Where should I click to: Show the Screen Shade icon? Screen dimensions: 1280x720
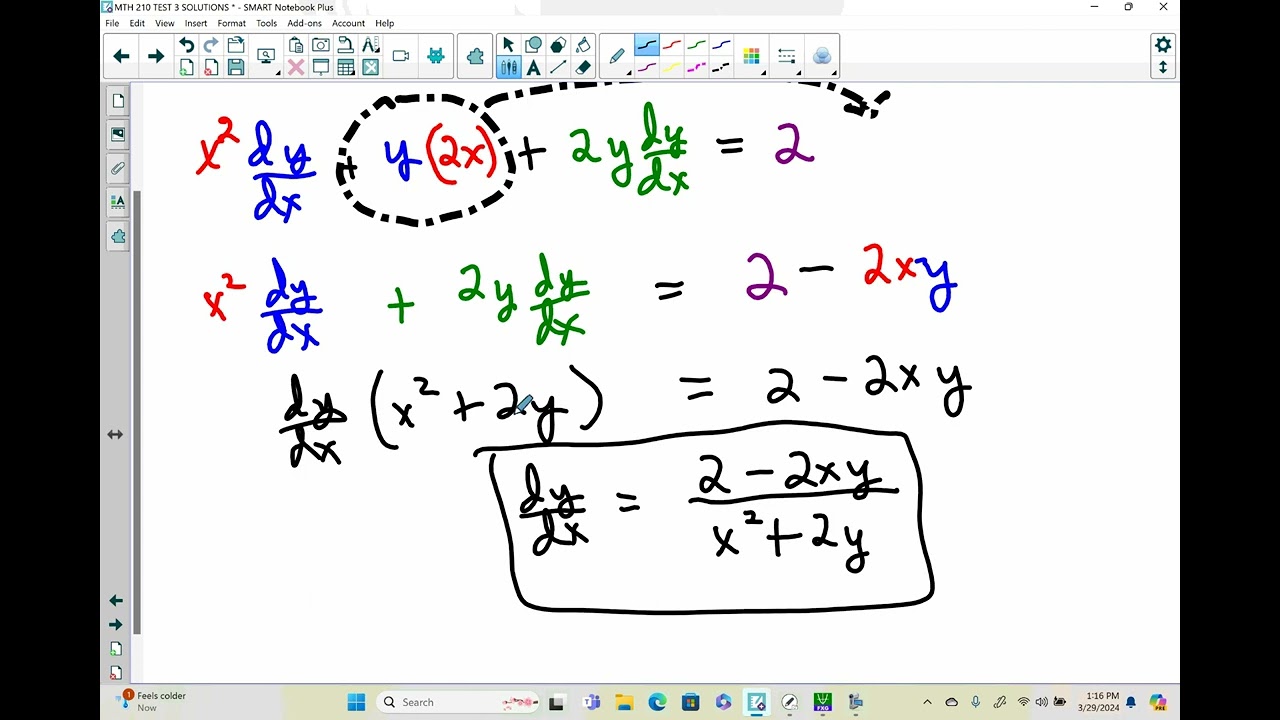(321, 67)
